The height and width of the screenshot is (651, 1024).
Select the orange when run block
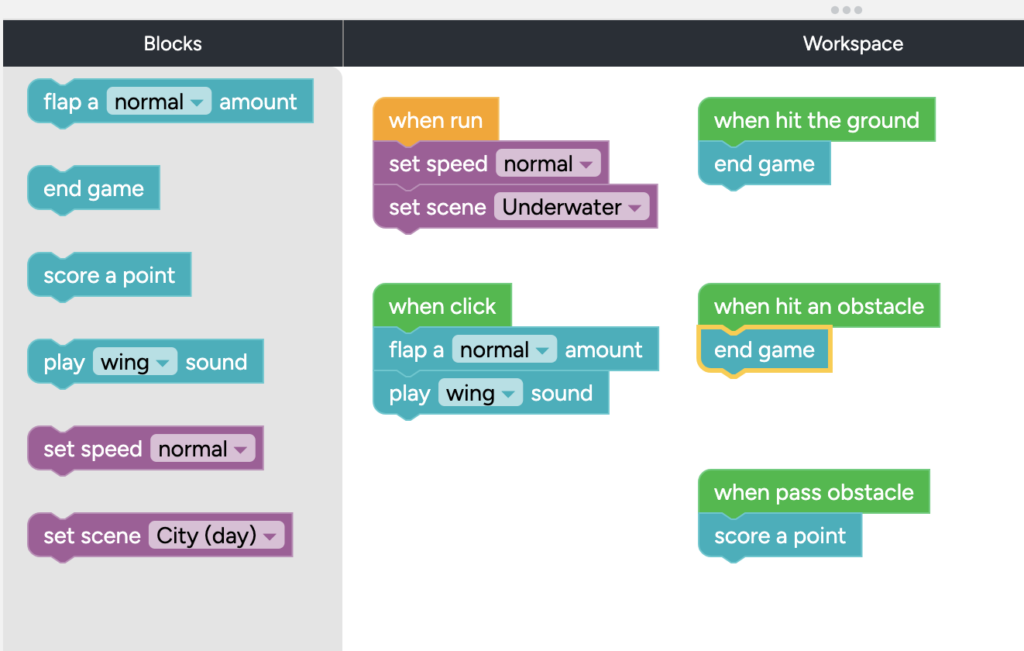click(x=436, y=120)
